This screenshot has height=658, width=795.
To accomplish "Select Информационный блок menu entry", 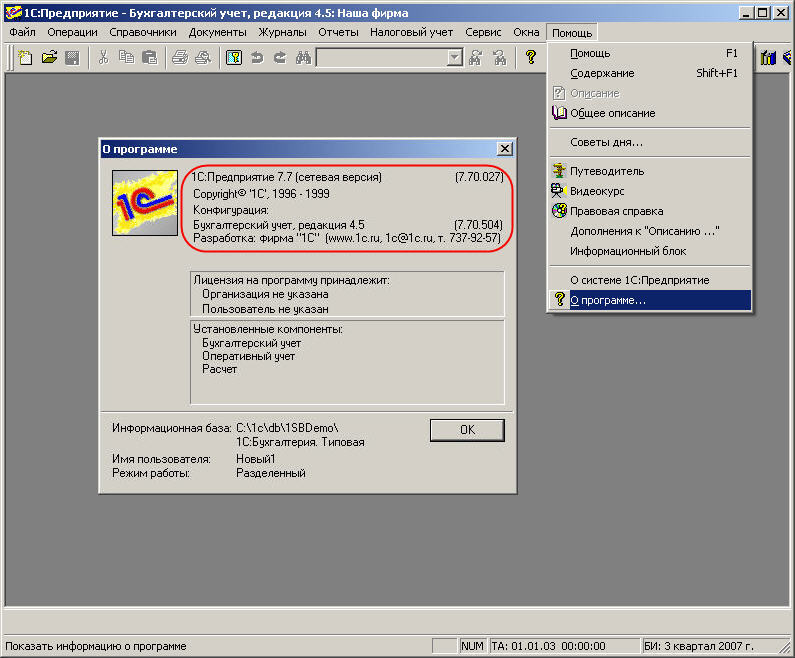I will pyautogui.click(x=650, y=251).
